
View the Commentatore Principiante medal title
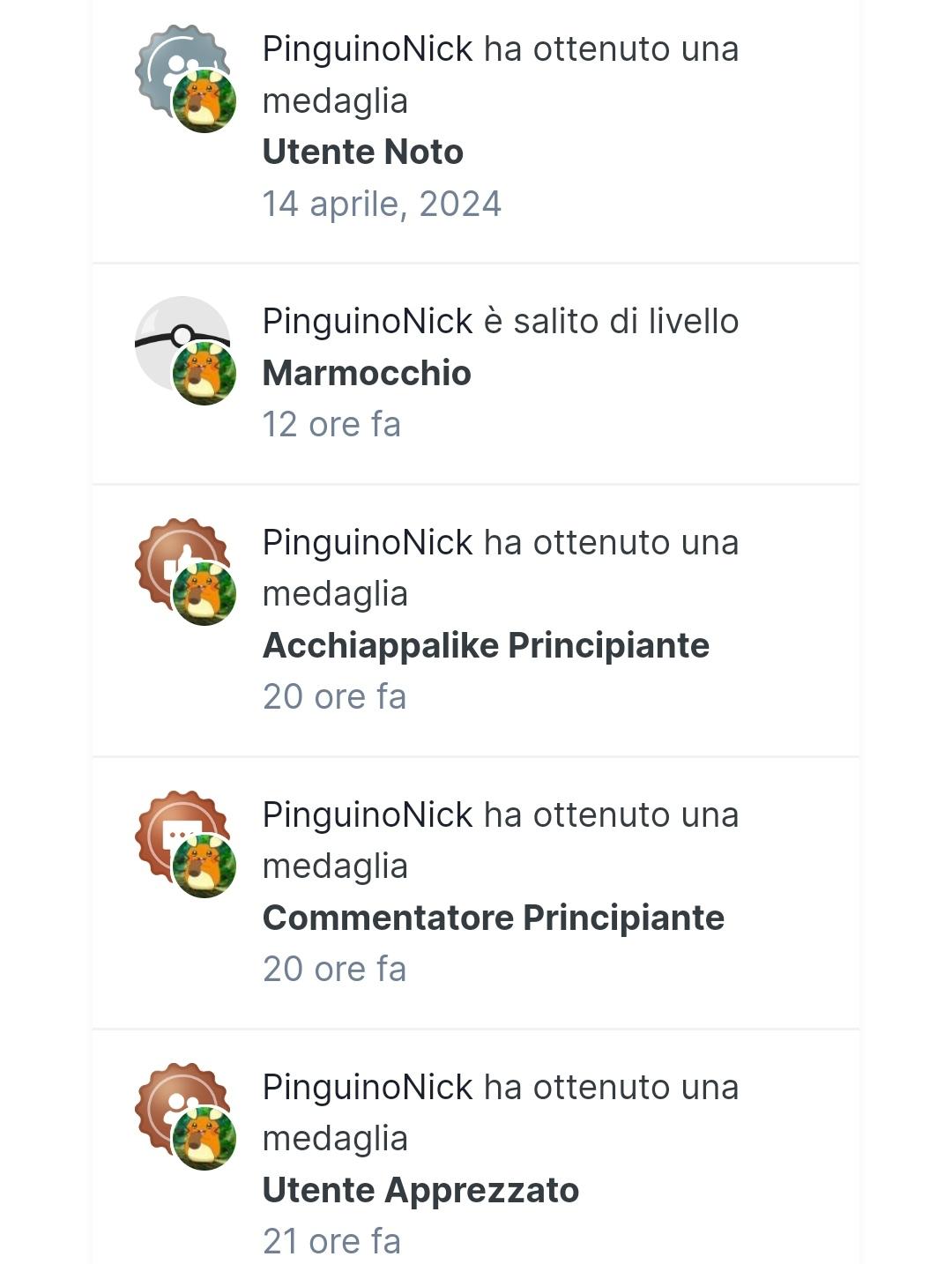(x=493, y=918)
